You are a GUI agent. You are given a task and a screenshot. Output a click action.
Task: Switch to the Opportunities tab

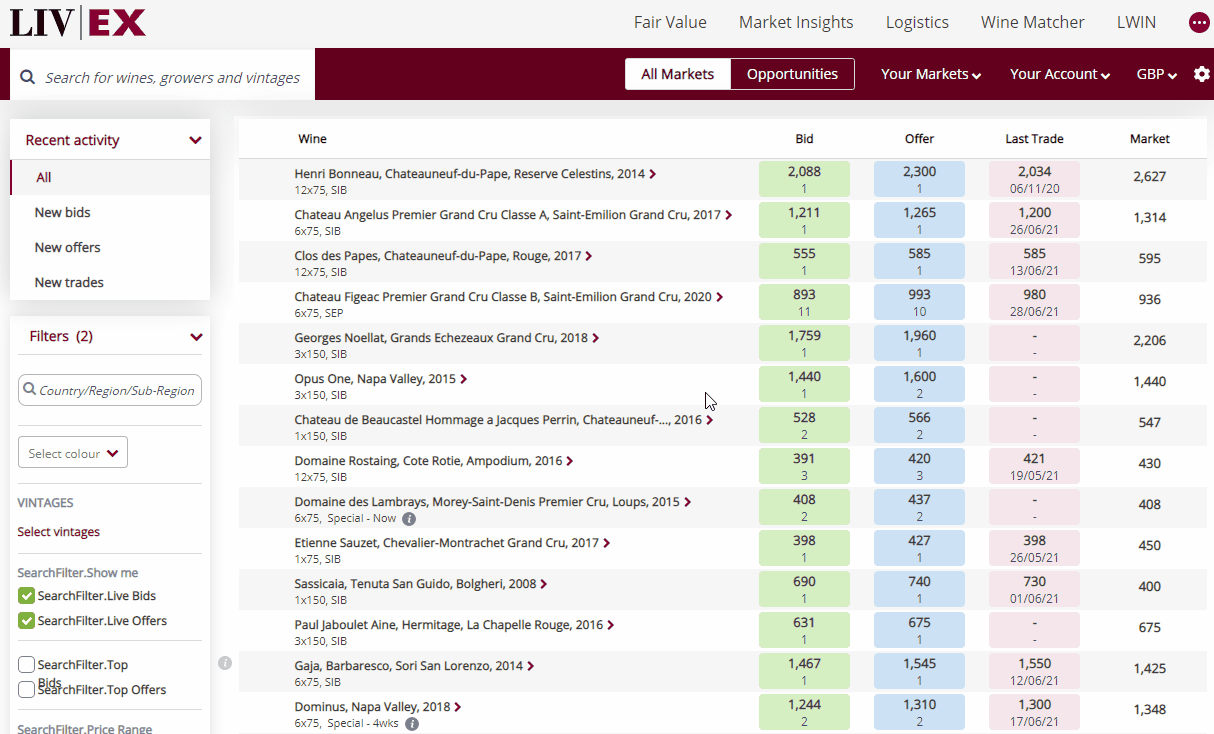pos(792,74)
